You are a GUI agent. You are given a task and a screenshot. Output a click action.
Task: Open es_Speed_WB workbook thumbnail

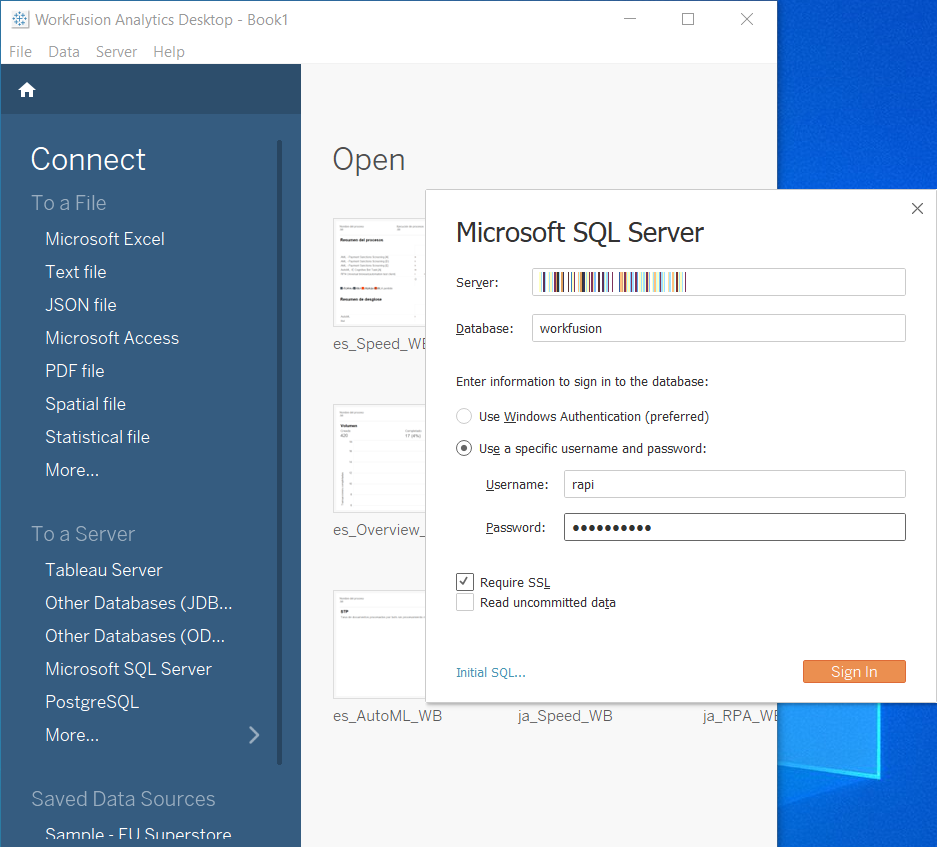pos(379,273)
